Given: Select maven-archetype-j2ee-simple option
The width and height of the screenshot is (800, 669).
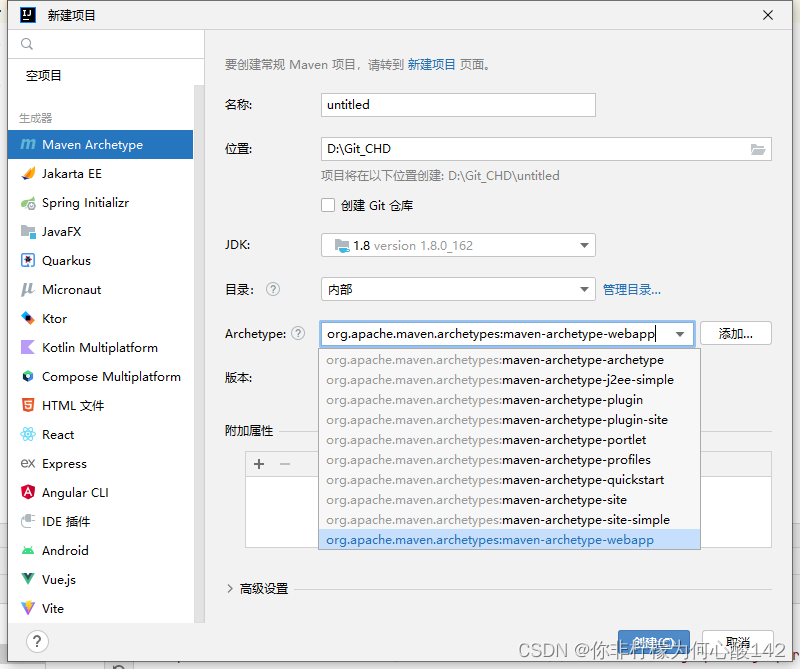Looking at the screenshot, I should click(509, 380).
